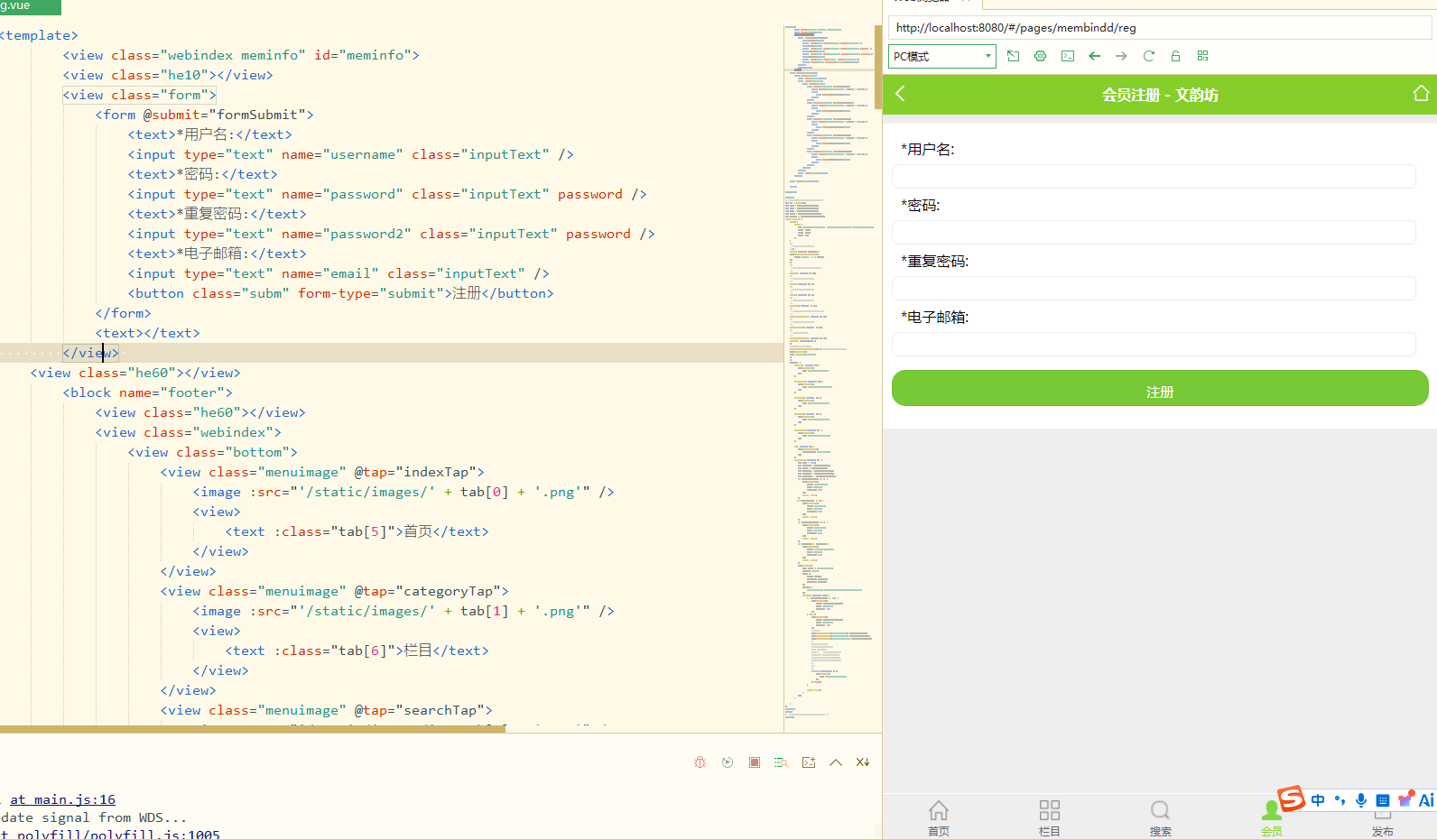Go back with chevron in green header
1437x840 pixels.
coord(900,94)
